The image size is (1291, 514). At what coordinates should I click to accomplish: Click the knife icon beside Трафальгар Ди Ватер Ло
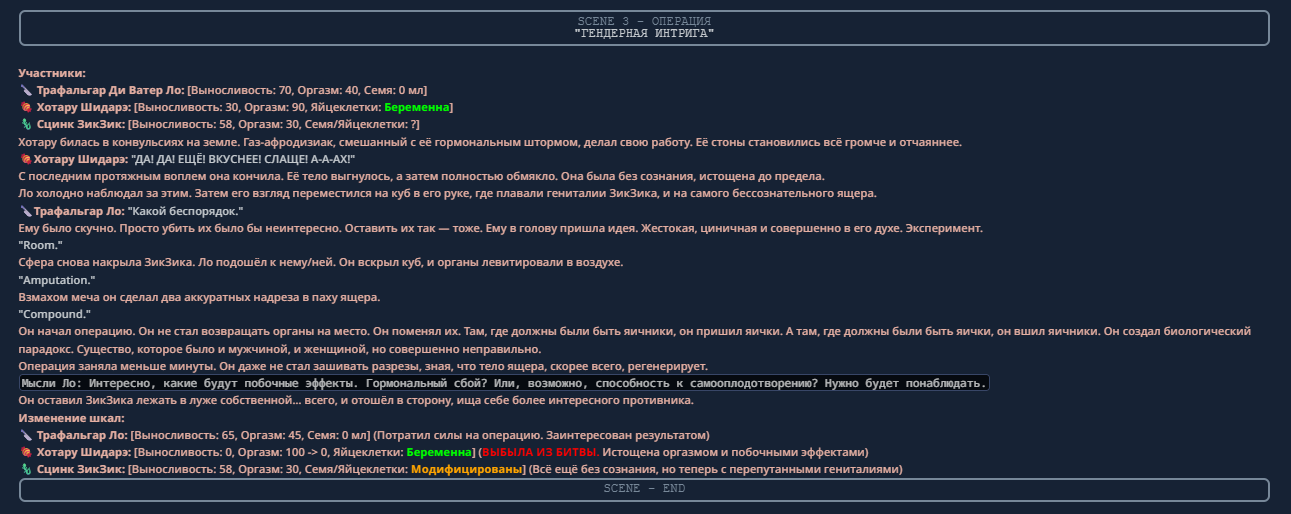point(26,90)
